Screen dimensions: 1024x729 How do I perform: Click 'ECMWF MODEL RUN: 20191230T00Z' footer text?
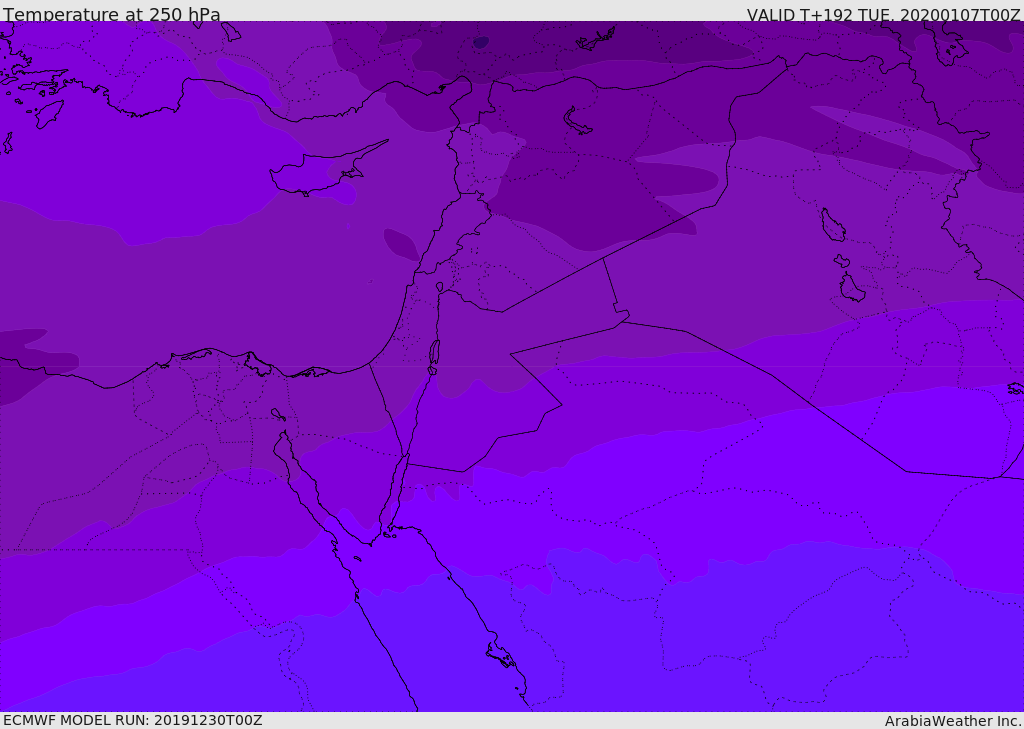coord(133,720)
